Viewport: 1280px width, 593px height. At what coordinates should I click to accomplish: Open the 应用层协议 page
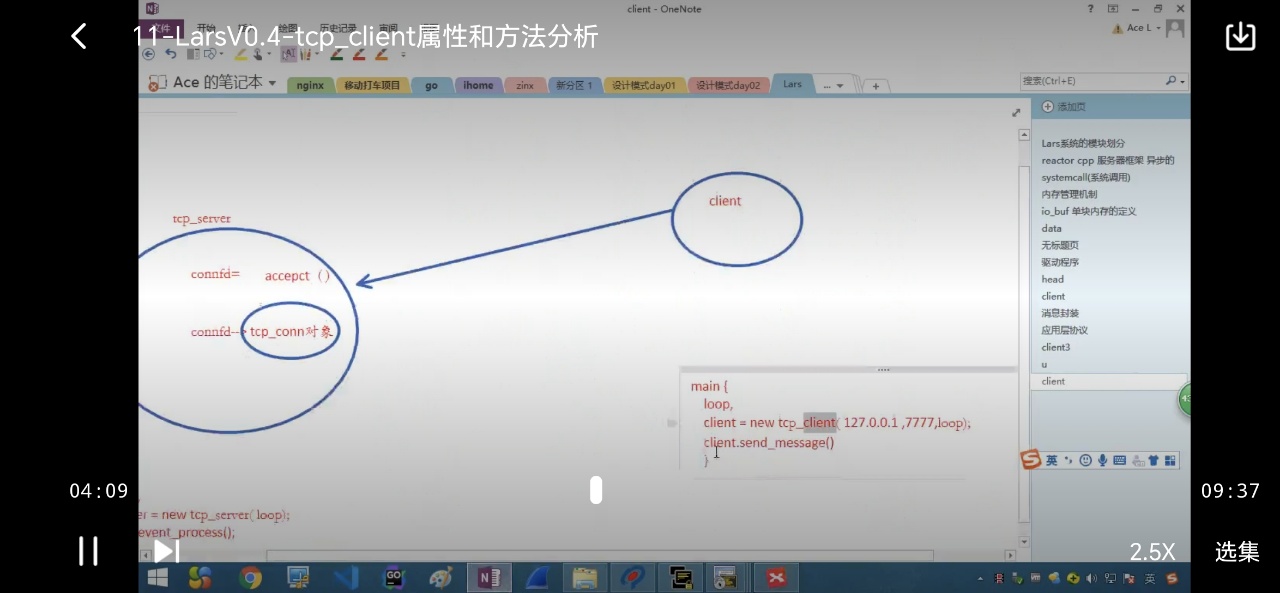coord(1064,330)
